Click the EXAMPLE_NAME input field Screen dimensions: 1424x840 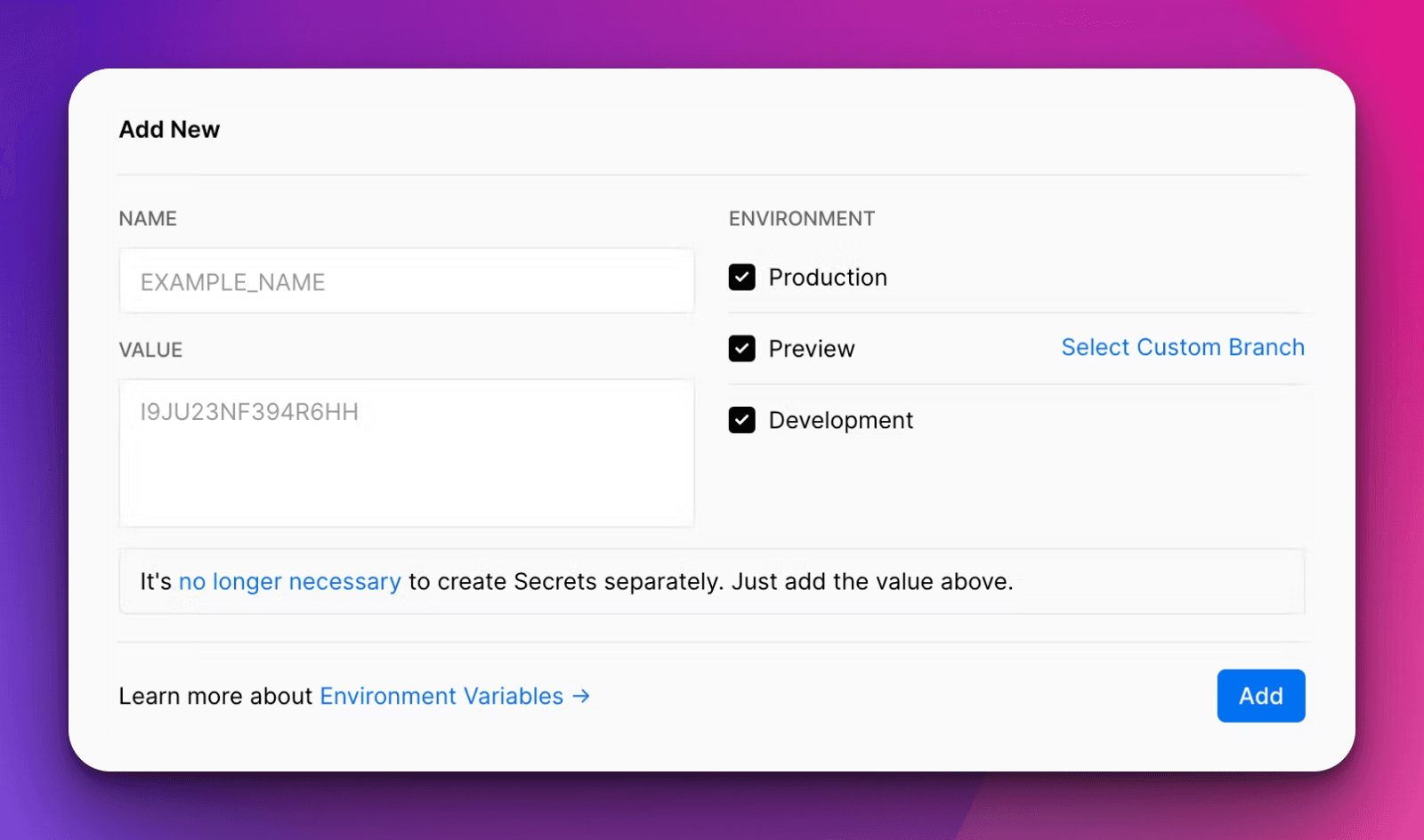tap(406, 280)
